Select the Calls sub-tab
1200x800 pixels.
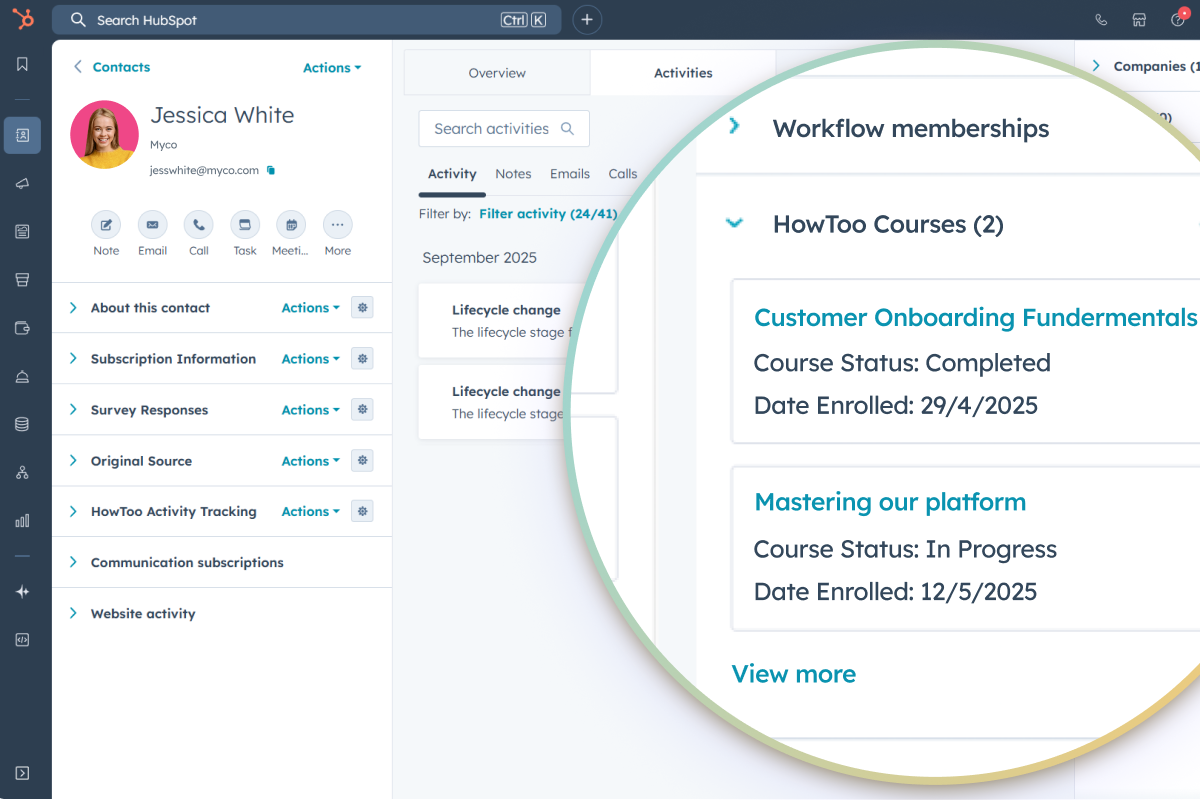(623, 174)
